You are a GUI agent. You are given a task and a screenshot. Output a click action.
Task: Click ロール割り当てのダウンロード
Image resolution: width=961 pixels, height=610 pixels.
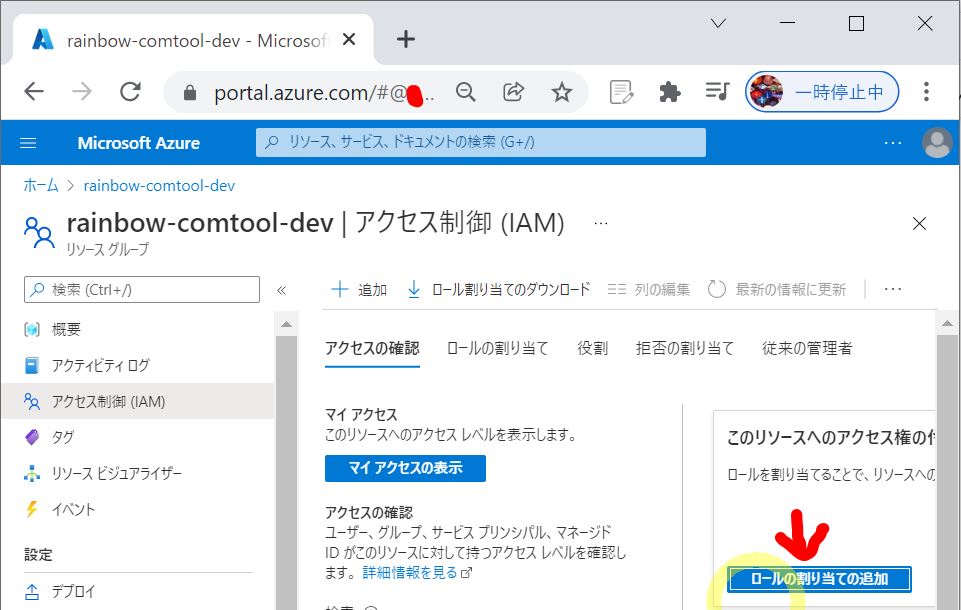(498, 289)
